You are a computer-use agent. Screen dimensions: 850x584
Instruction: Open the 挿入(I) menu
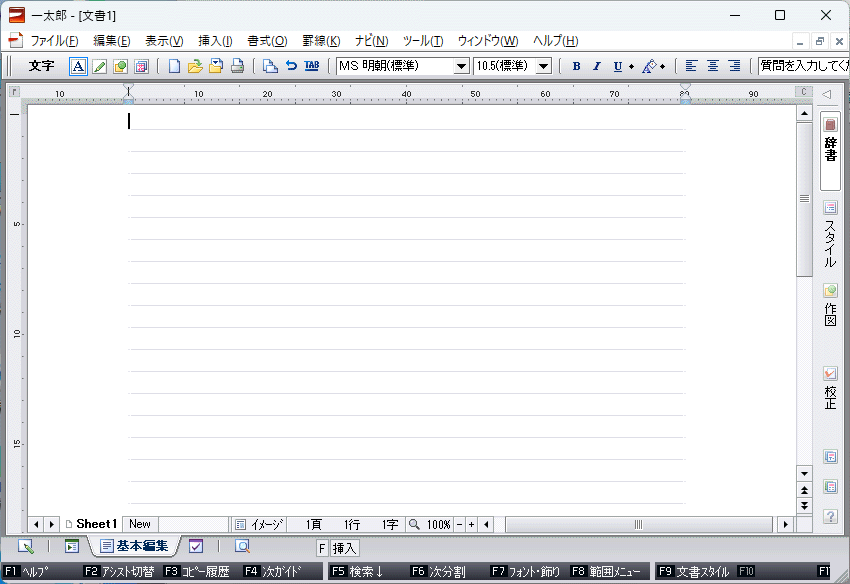(215, 41)
